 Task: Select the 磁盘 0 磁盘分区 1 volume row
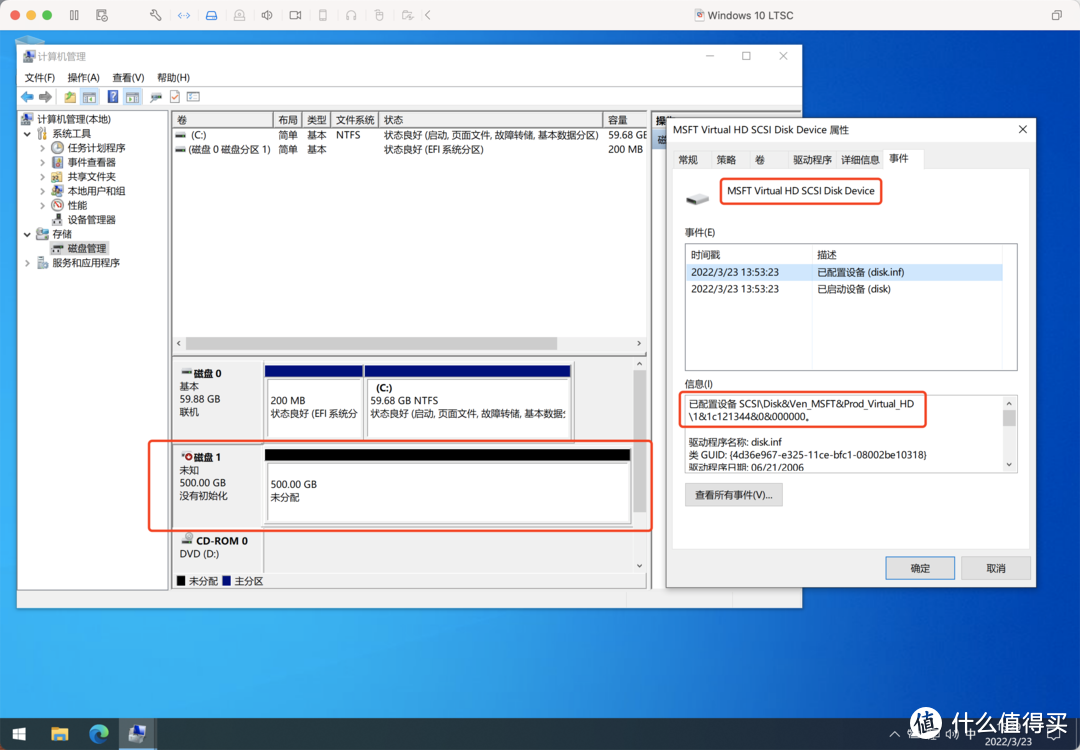[411, 149]
